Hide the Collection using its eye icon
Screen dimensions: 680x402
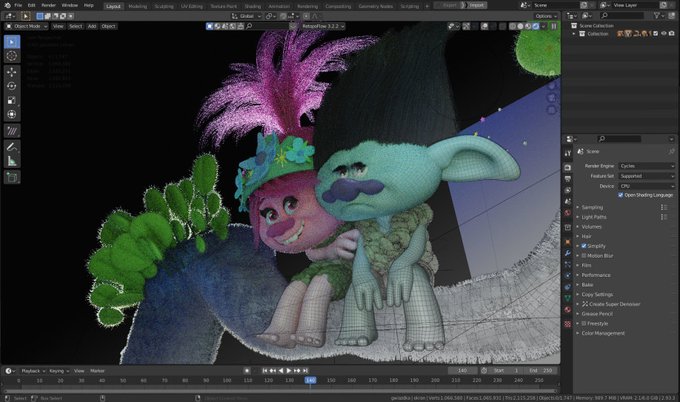pos(664,33)
